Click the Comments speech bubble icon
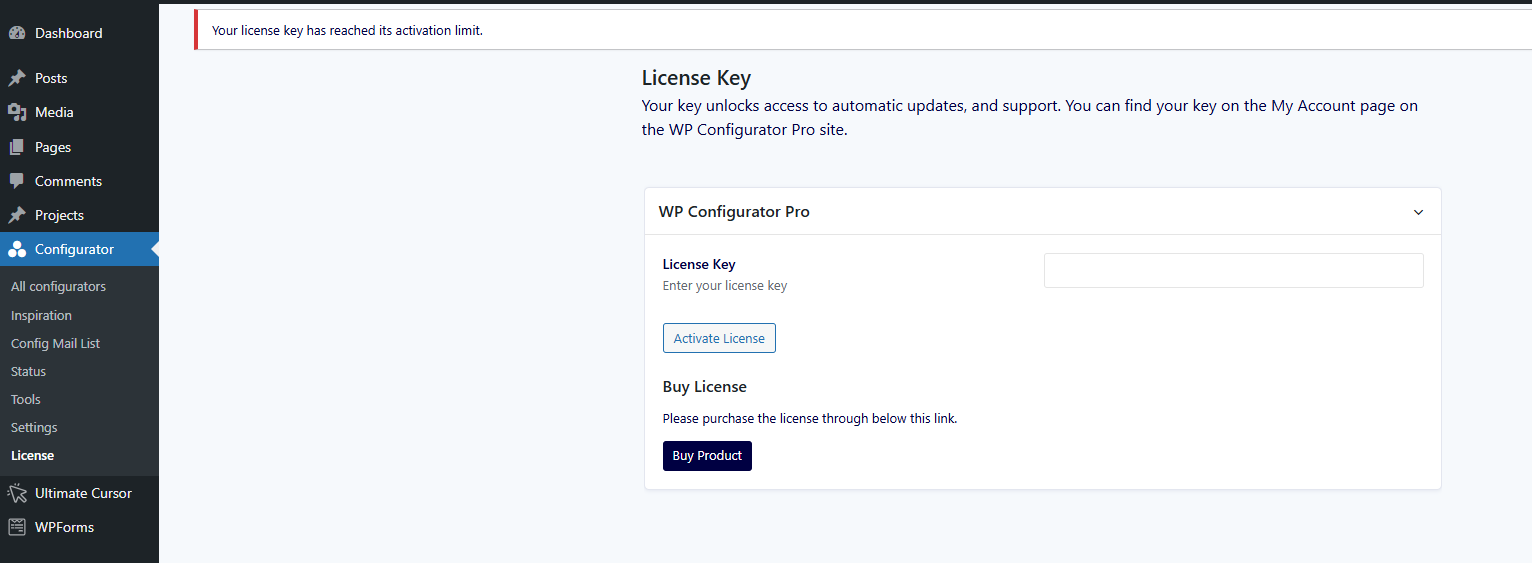Viewport: 1532px width, 563px height. point(17,181)
